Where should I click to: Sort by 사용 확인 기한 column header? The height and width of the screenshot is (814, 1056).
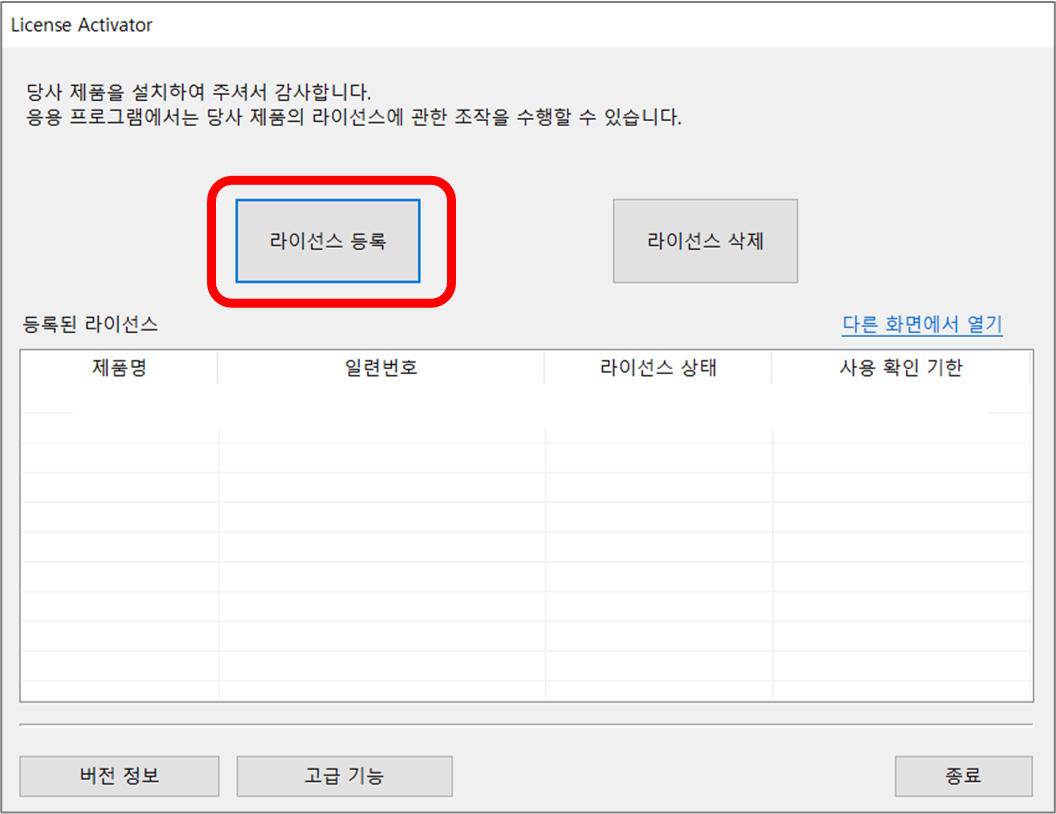pyautogui.click(x=900, y=368)
